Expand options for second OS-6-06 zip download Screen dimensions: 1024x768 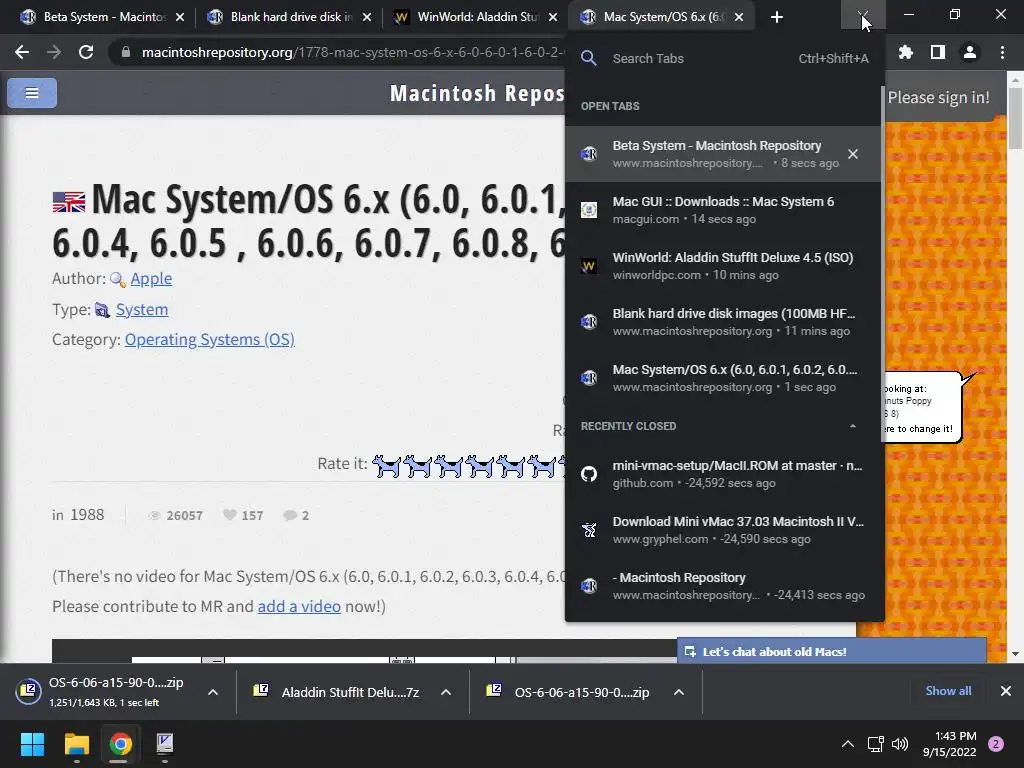pyautogui.click(x=679, y=692)
